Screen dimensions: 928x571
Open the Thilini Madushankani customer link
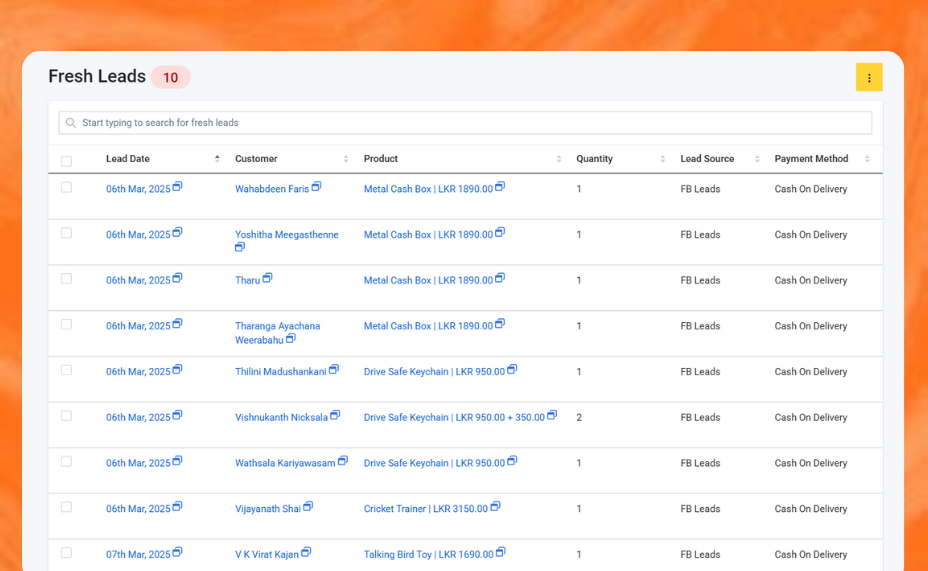click(281, 372)
